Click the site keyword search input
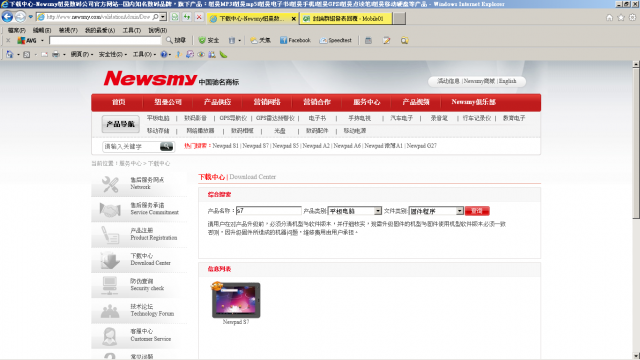This screenshot has width=640, height=360. click(x=131, y=146)
